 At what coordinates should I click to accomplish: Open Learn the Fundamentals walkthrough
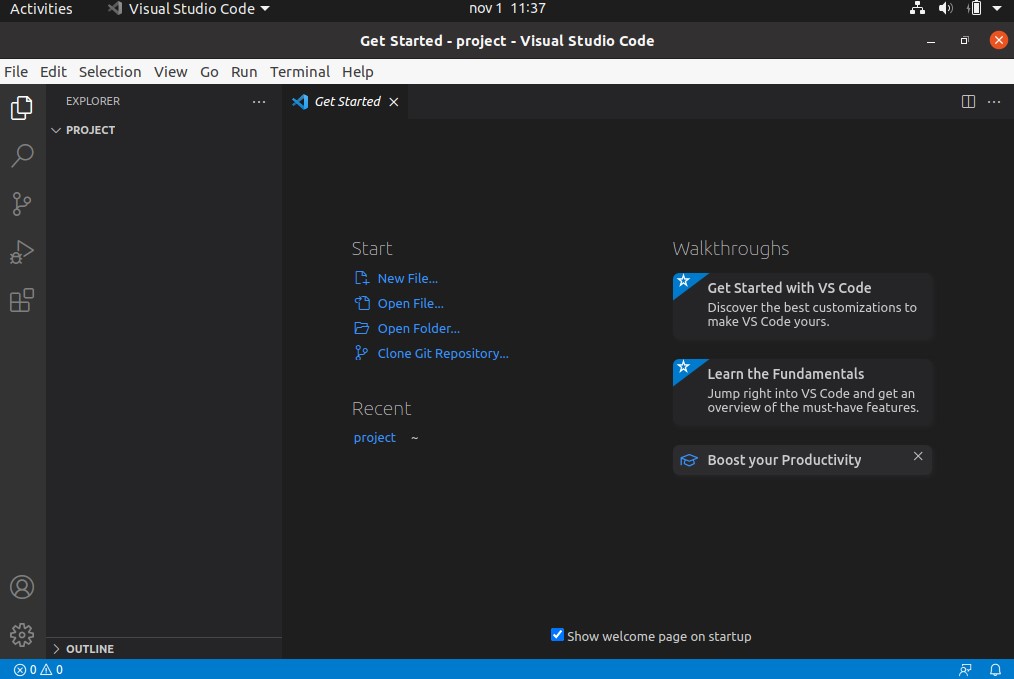[803, 392]
